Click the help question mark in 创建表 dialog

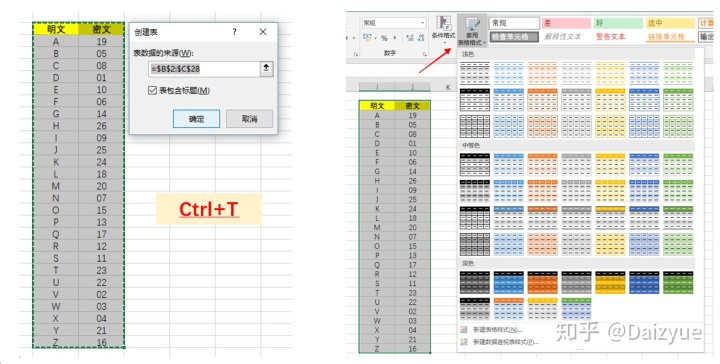pos(235,32)
